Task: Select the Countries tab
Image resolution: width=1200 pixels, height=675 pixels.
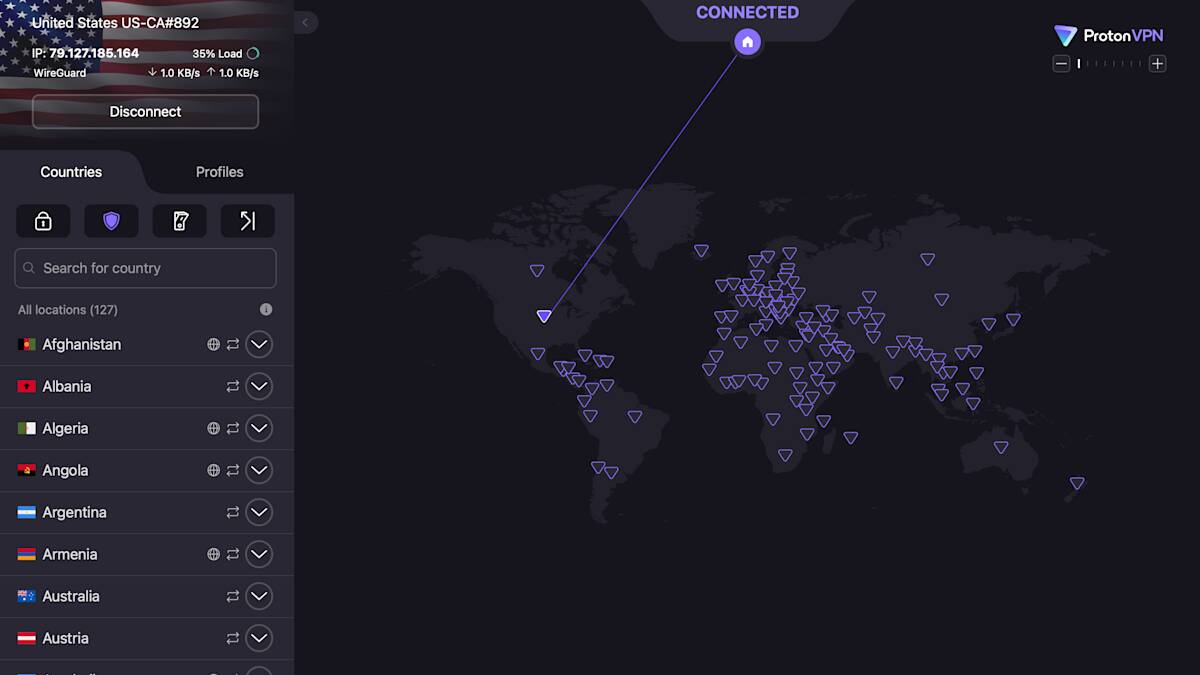Action: [x=71, y=172]
